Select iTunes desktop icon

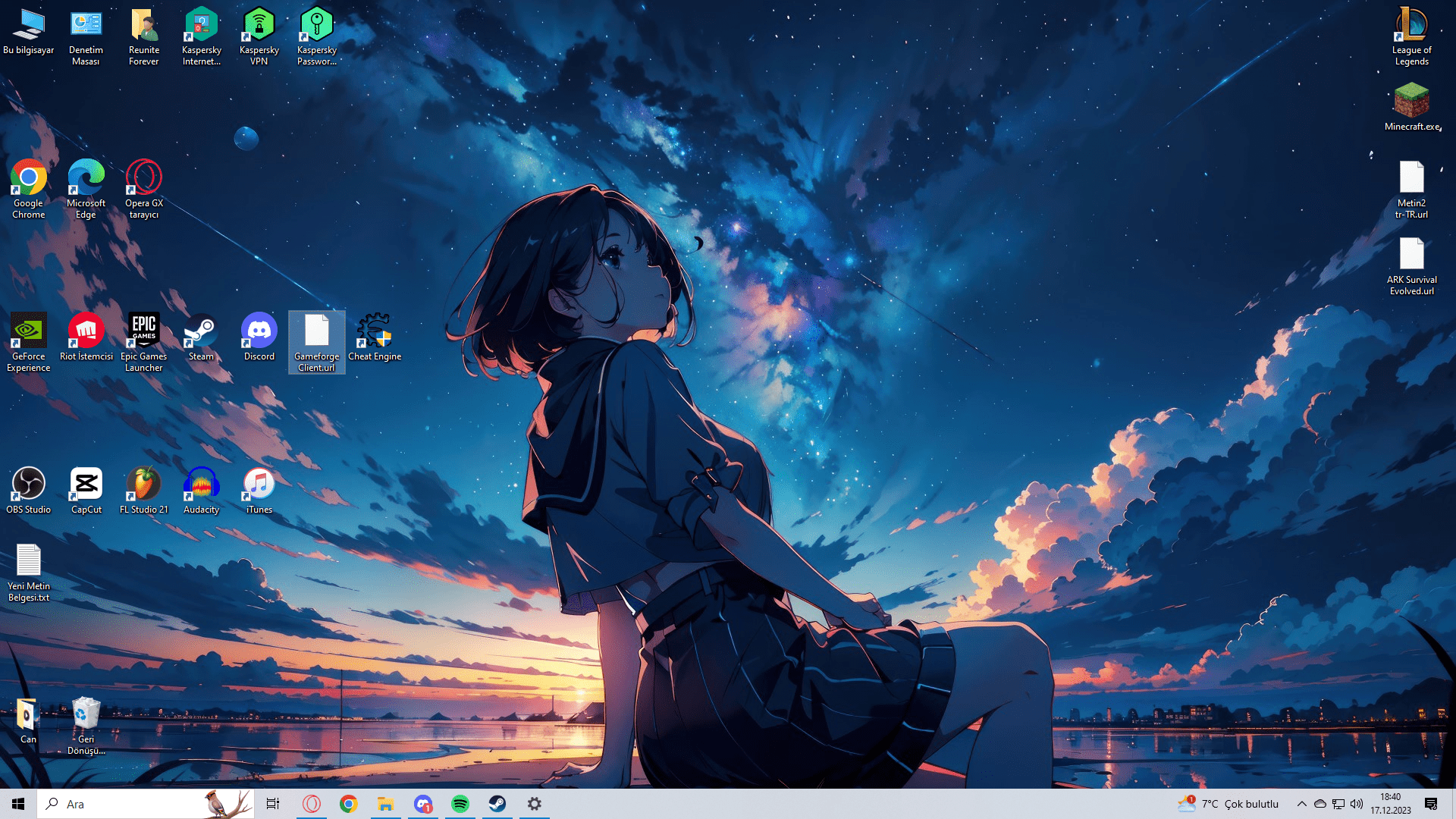pos(259,491)
